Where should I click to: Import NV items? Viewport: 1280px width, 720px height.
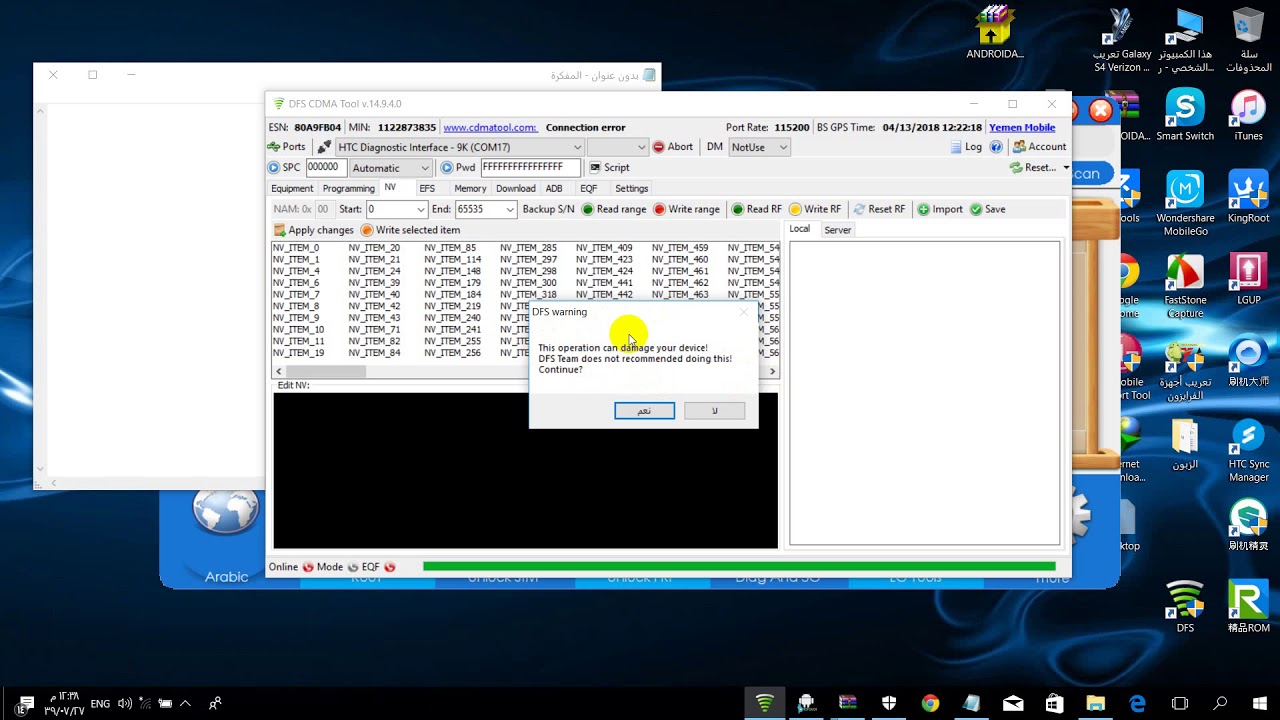(x=940, y=209)
